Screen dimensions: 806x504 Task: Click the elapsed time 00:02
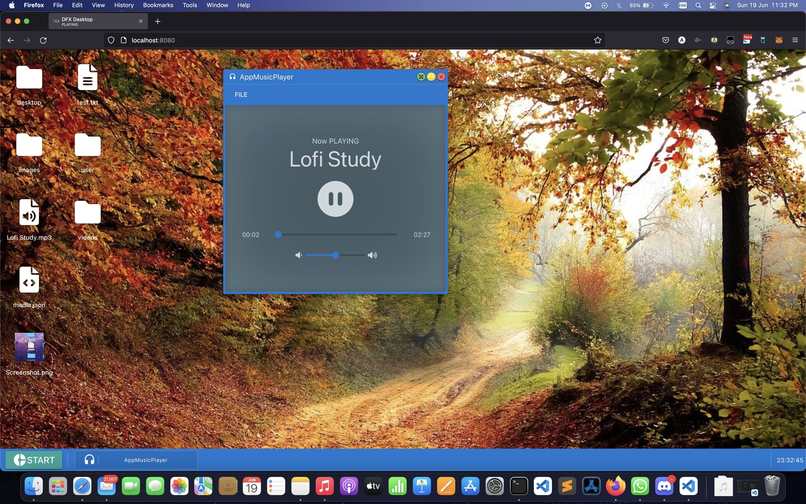tap(250, 235)
